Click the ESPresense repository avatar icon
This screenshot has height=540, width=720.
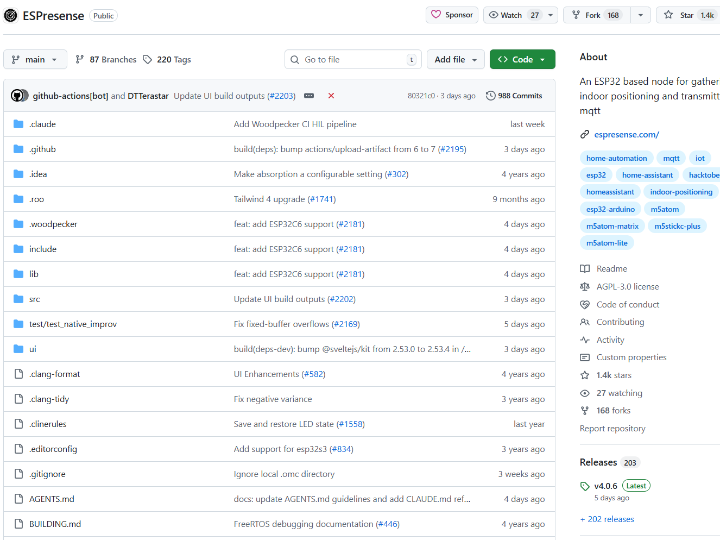pyautogui.click(x=11, y=15)
